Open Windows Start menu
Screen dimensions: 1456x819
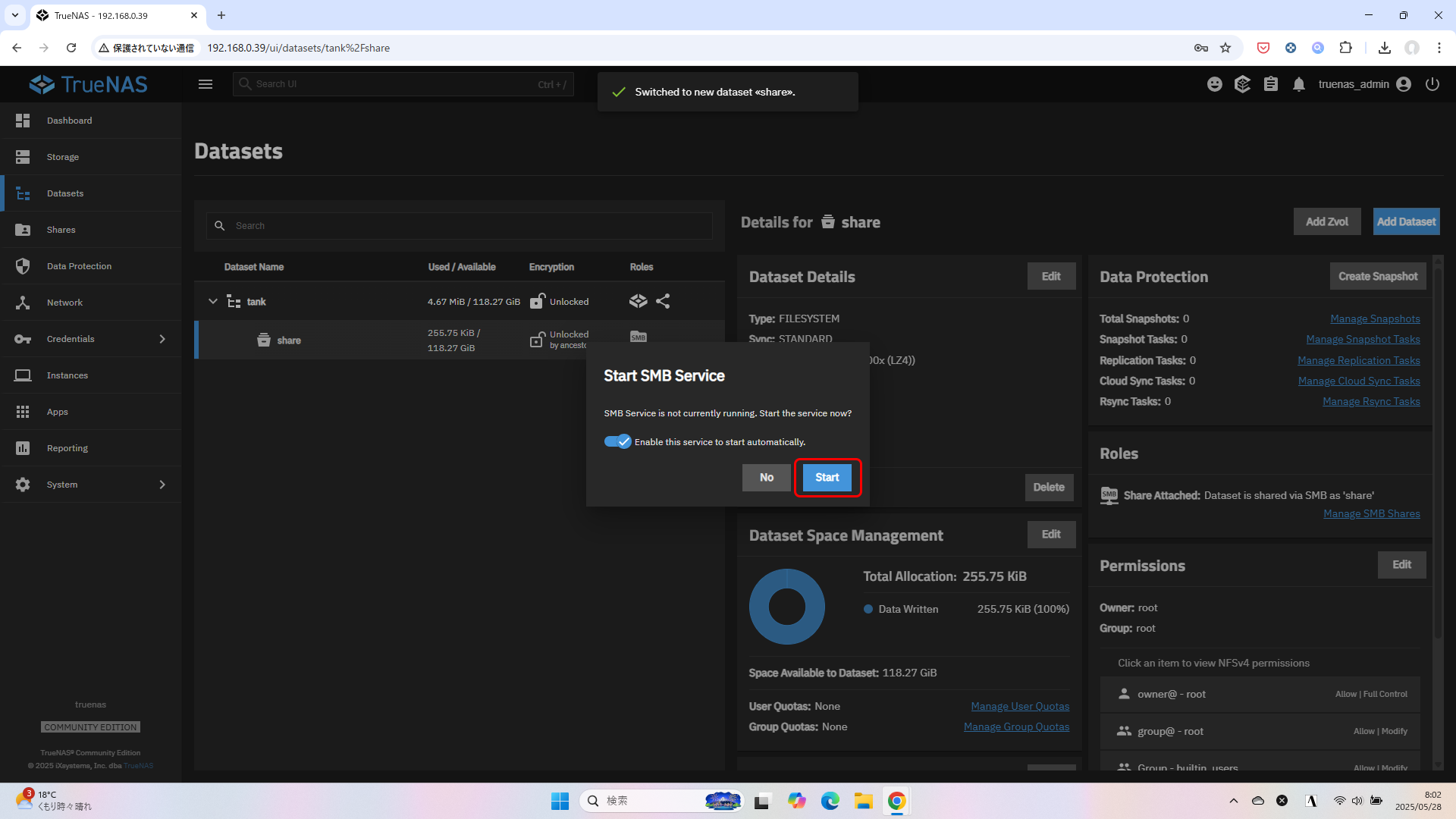[560, 801]
